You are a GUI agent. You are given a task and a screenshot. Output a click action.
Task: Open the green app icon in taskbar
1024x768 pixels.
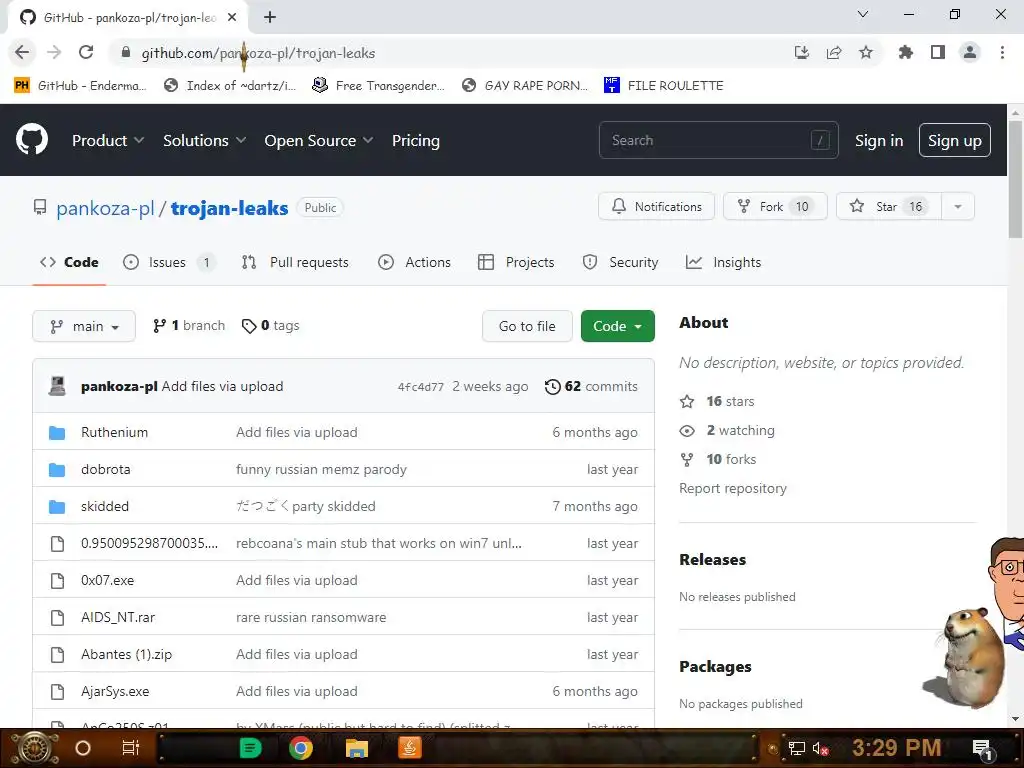(250, 748)
